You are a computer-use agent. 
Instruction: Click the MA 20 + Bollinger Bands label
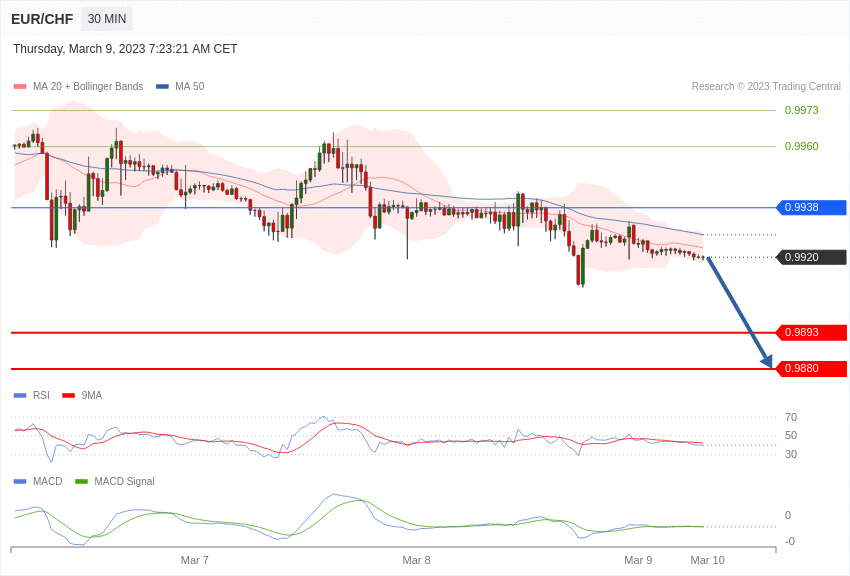click(x=88, y=86)
